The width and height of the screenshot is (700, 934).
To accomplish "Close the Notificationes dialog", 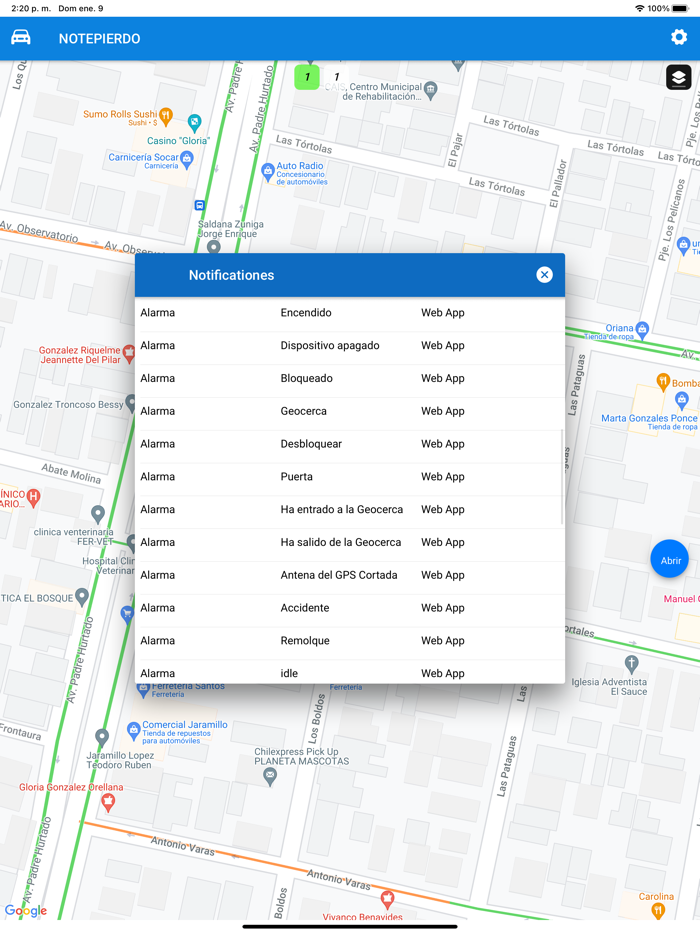I will 544,275.
